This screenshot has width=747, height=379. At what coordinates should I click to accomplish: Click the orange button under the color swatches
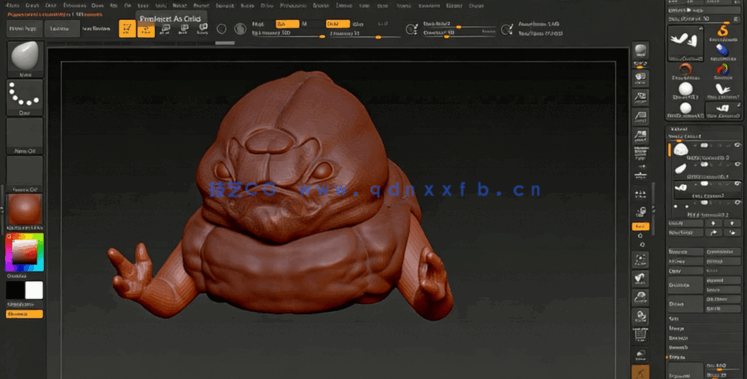tap(24, 314)
